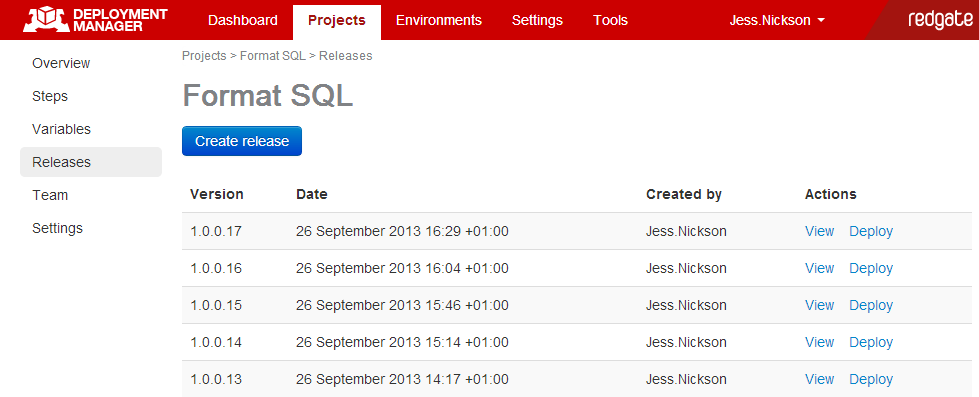Expand the Jess.Nickson user dropdown

pos(777,20)
